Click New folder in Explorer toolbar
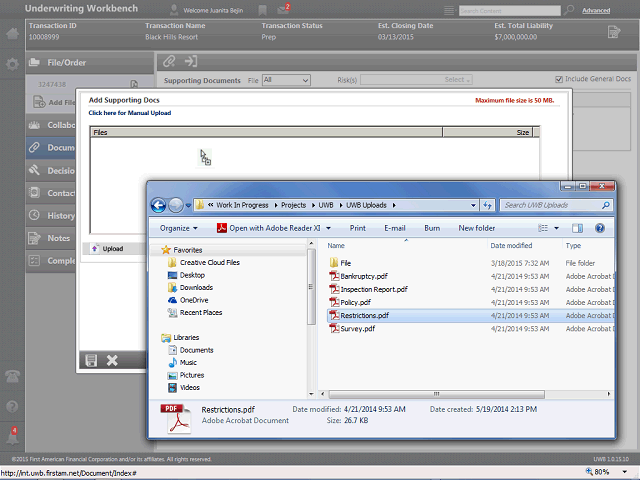640x480 pixels. [476, 228]
